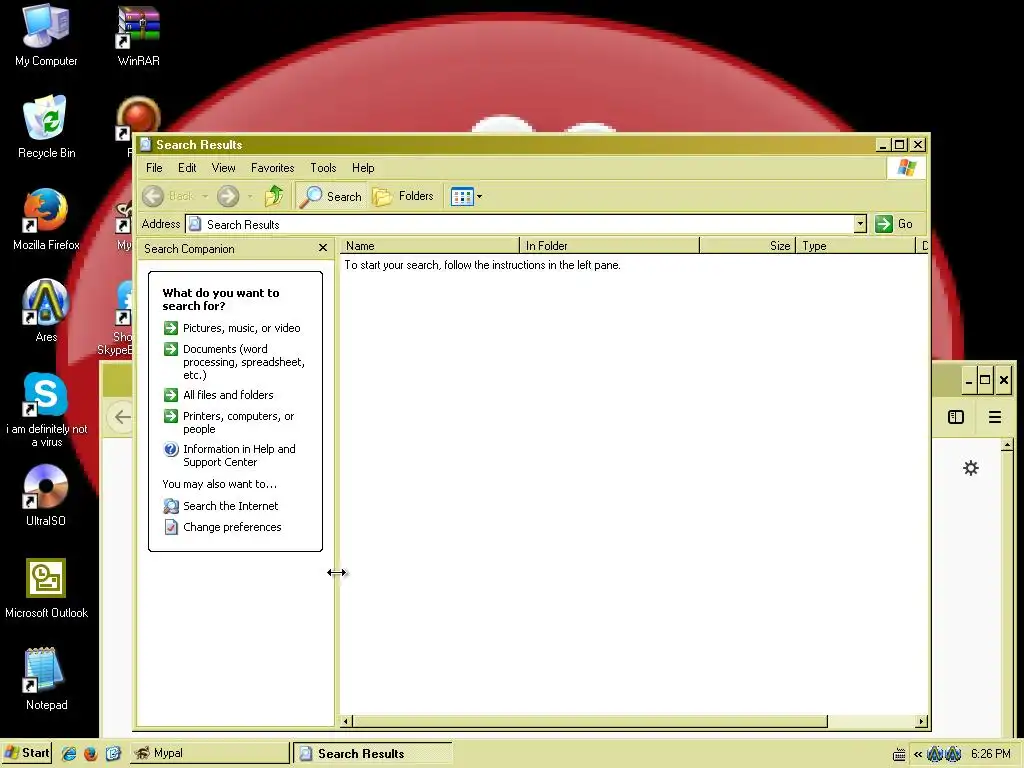Open the Edit menu
Image resolution: width=1024 pixels, height=768 pixels.
coord(187,168)
